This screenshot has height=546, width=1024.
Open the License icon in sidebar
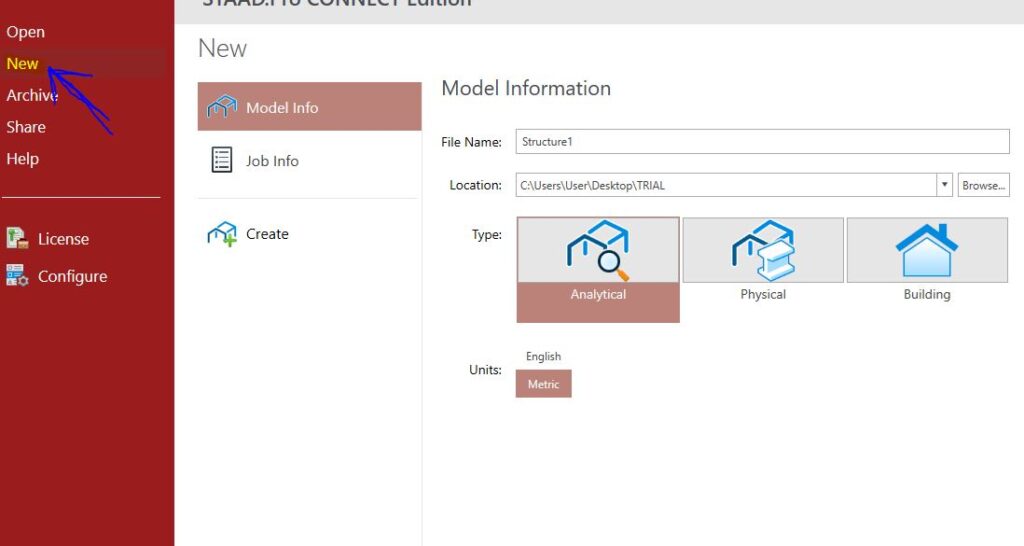pos(18,238)
